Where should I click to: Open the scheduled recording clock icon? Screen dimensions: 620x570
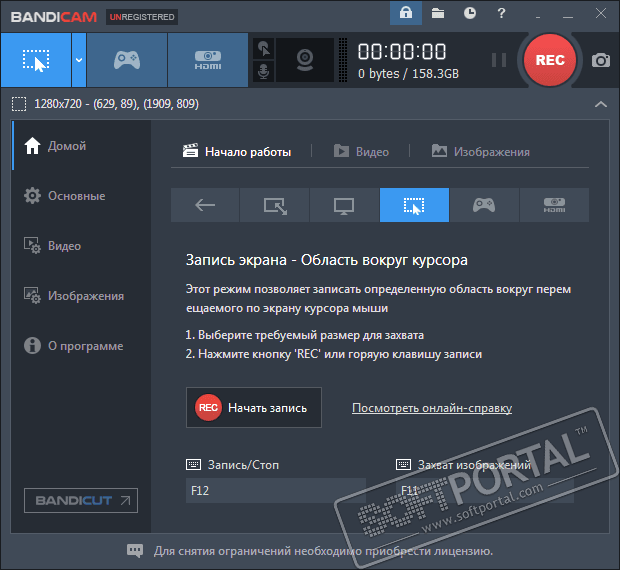click(x=470, y=13)
